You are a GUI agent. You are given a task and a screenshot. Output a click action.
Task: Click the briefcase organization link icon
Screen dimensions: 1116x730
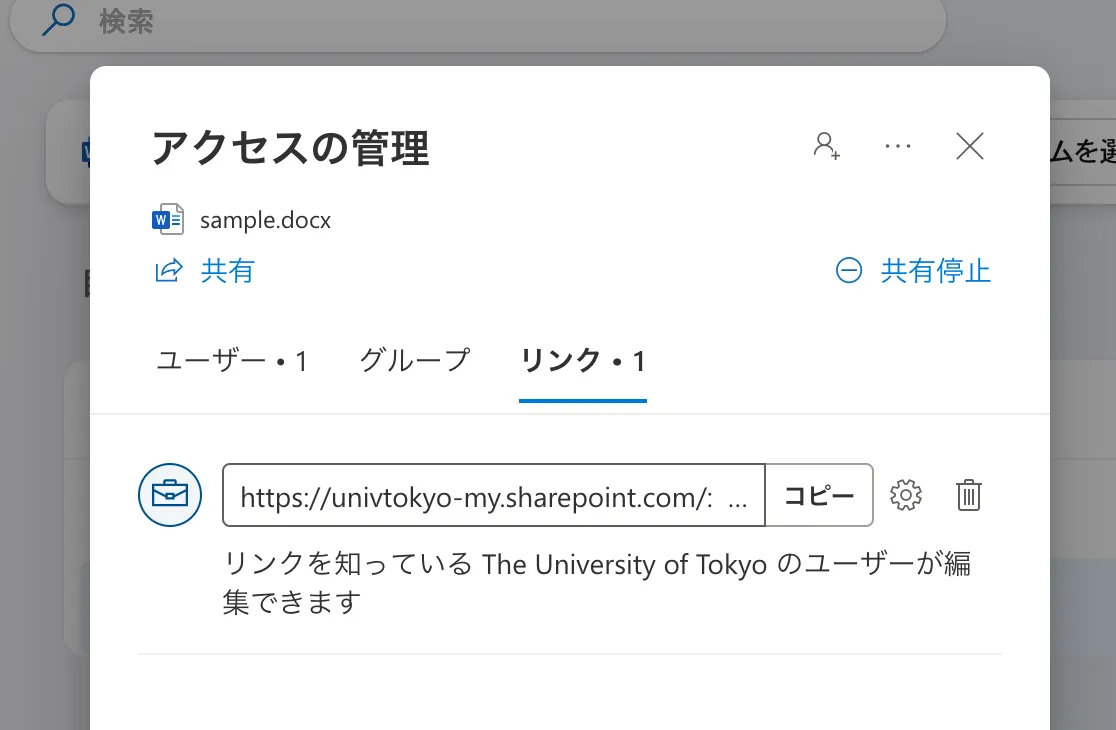click(169, 495)
